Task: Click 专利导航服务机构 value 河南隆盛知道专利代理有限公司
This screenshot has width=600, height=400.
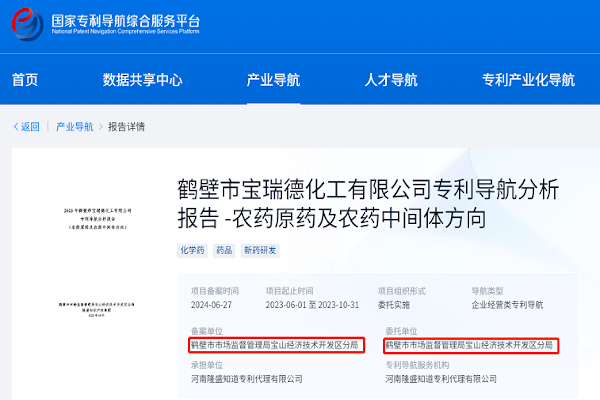Action: [x=441, y=379]
